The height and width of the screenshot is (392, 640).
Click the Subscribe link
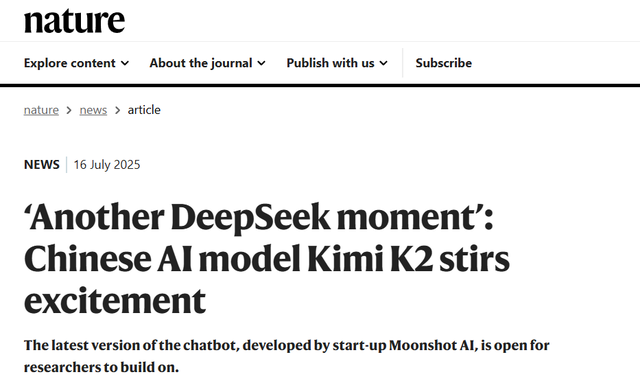(444, 63)
